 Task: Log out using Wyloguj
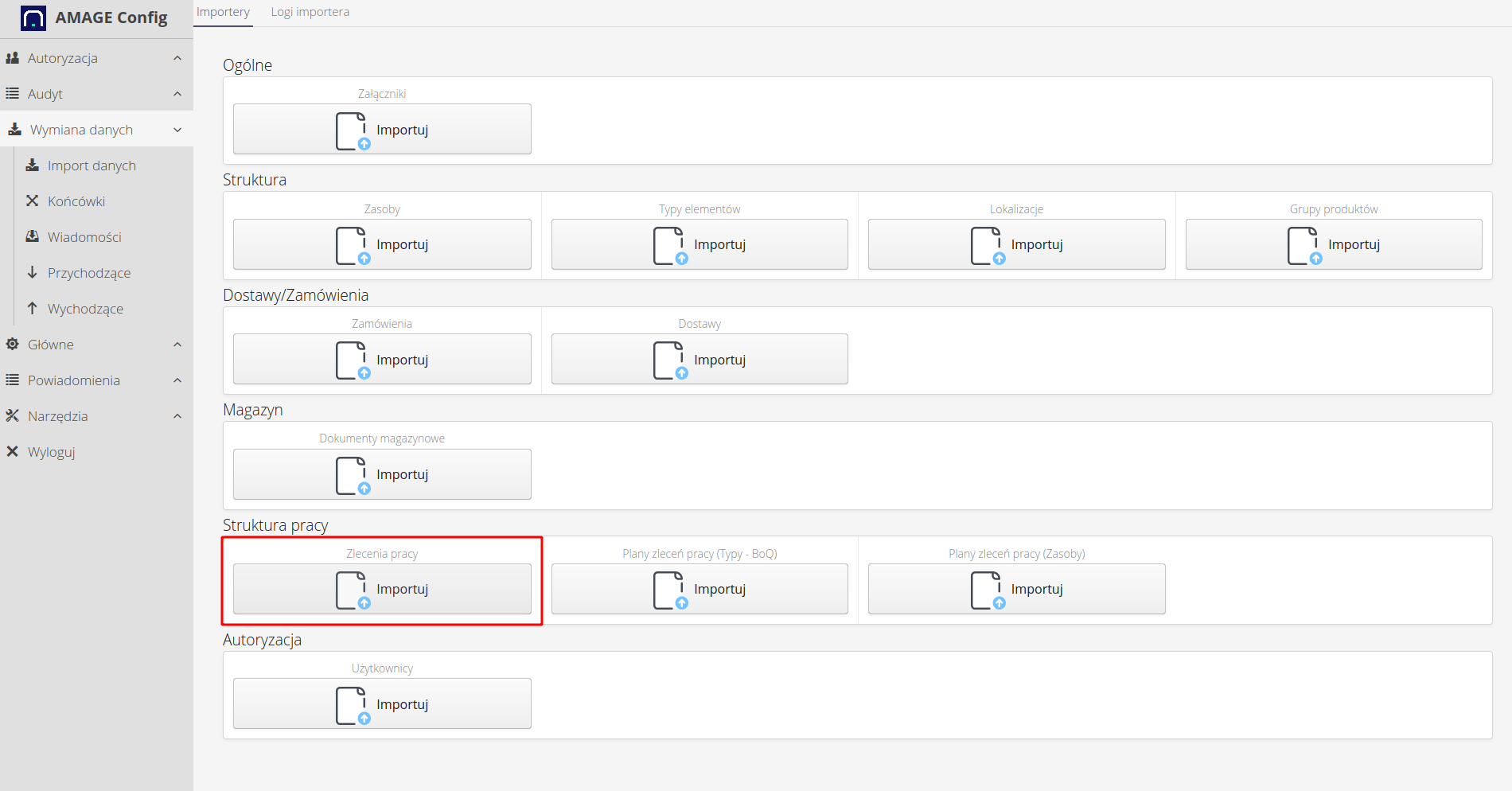pos(51,452)
